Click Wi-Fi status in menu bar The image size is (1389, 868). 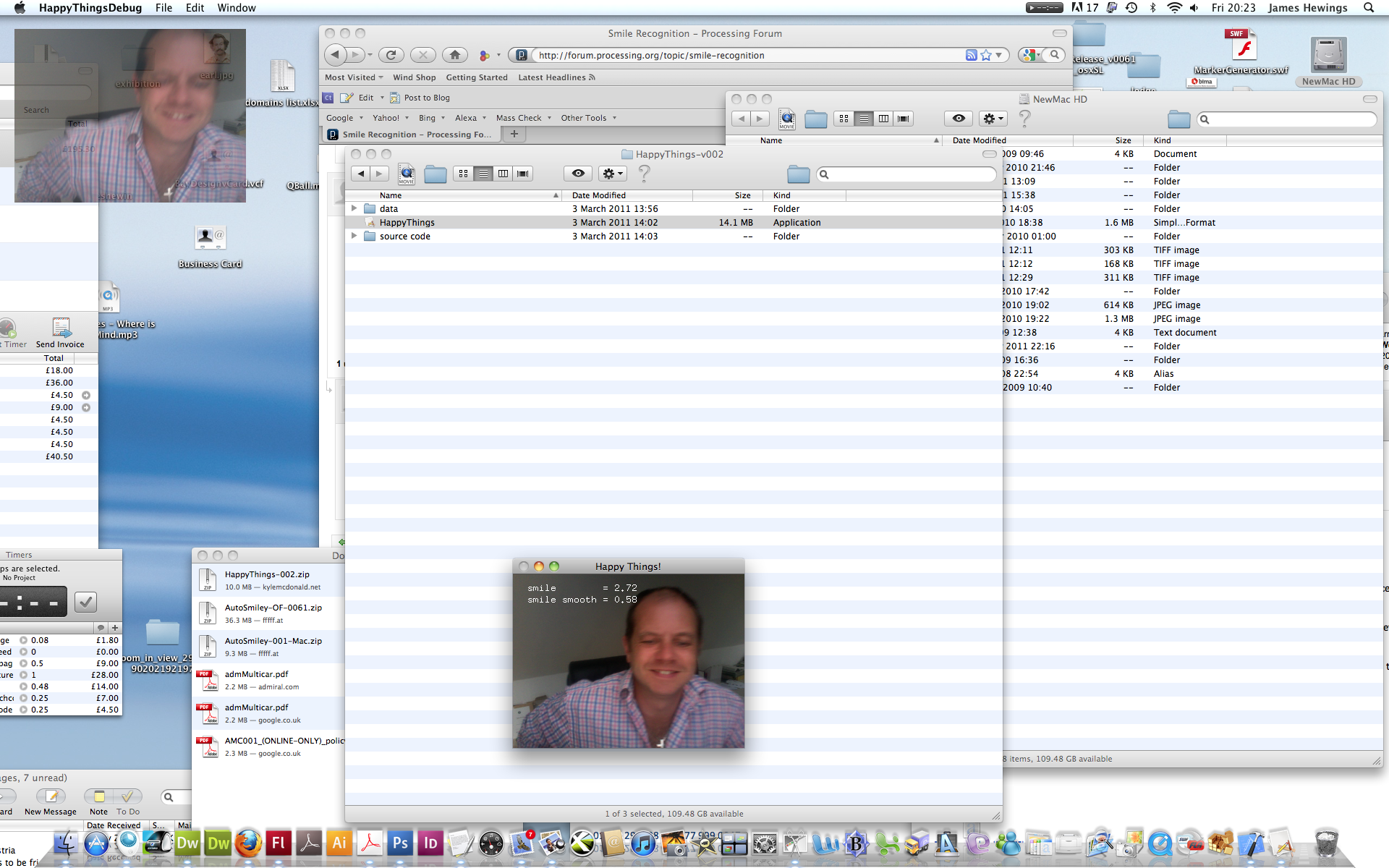[x=1173, y=8]
